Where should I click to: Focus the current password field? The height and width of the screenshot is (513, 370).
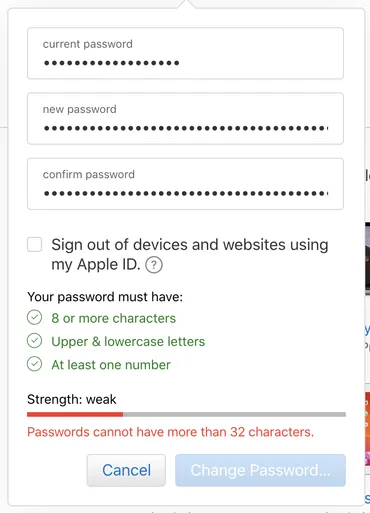click(x=185, y=53)
